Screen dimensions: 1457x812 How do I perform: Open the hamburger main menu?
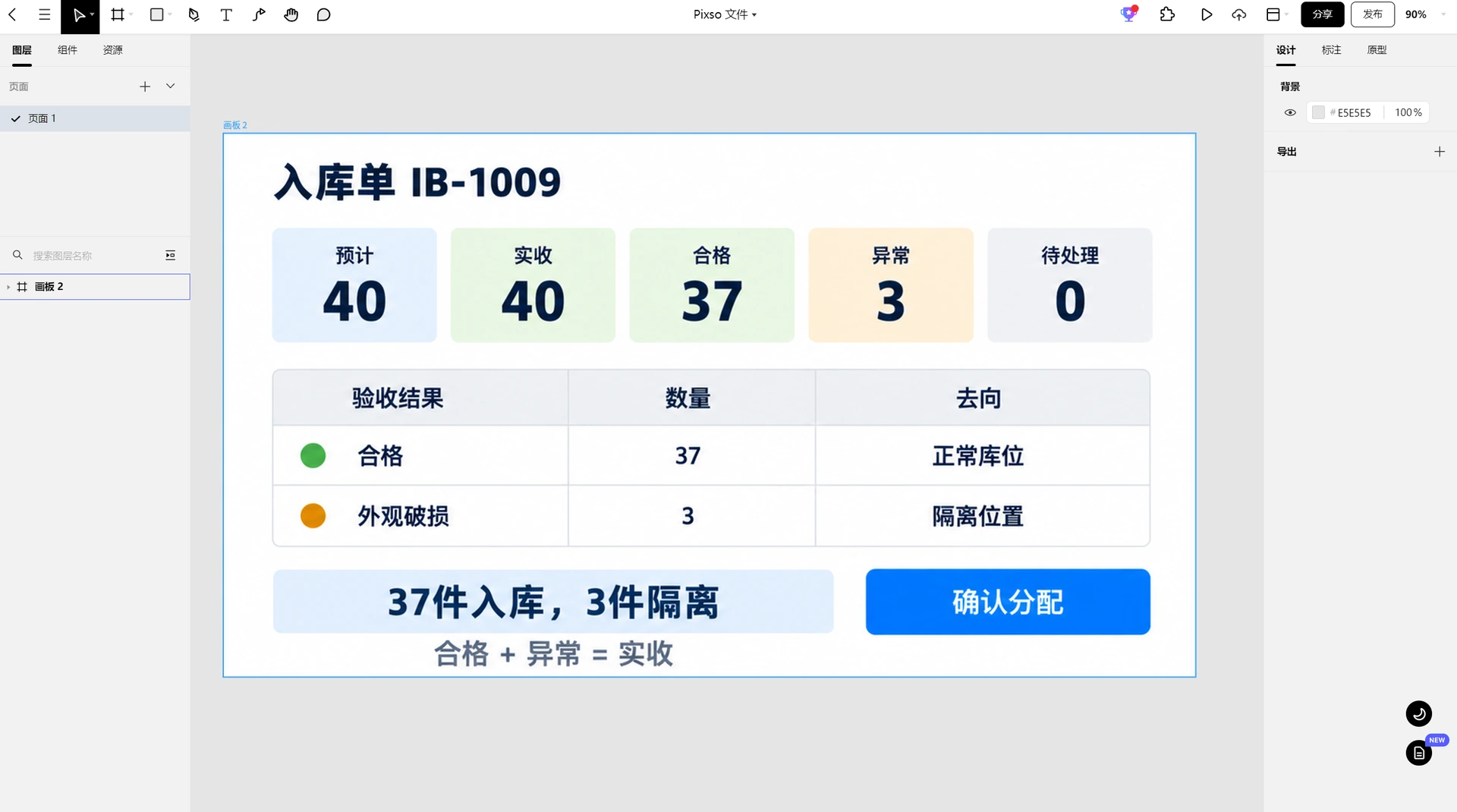[x=44, y=14]
